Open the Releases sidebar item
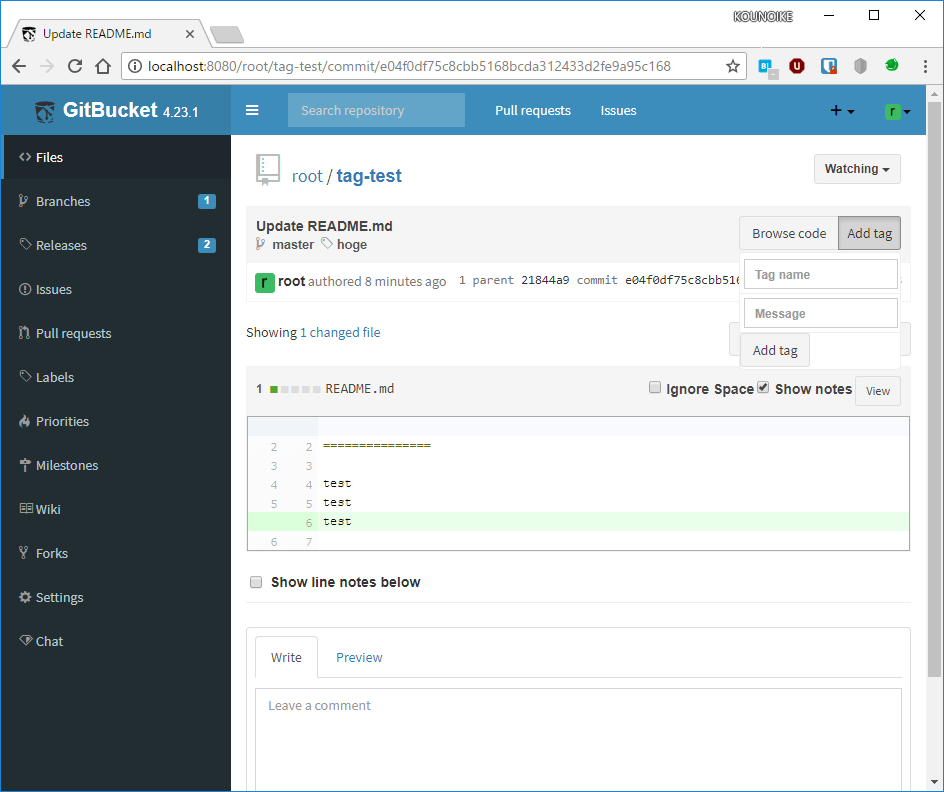Image resolution: width=944 pixels, height=792 pixels. pyautogui.click(x=116, y=245)
